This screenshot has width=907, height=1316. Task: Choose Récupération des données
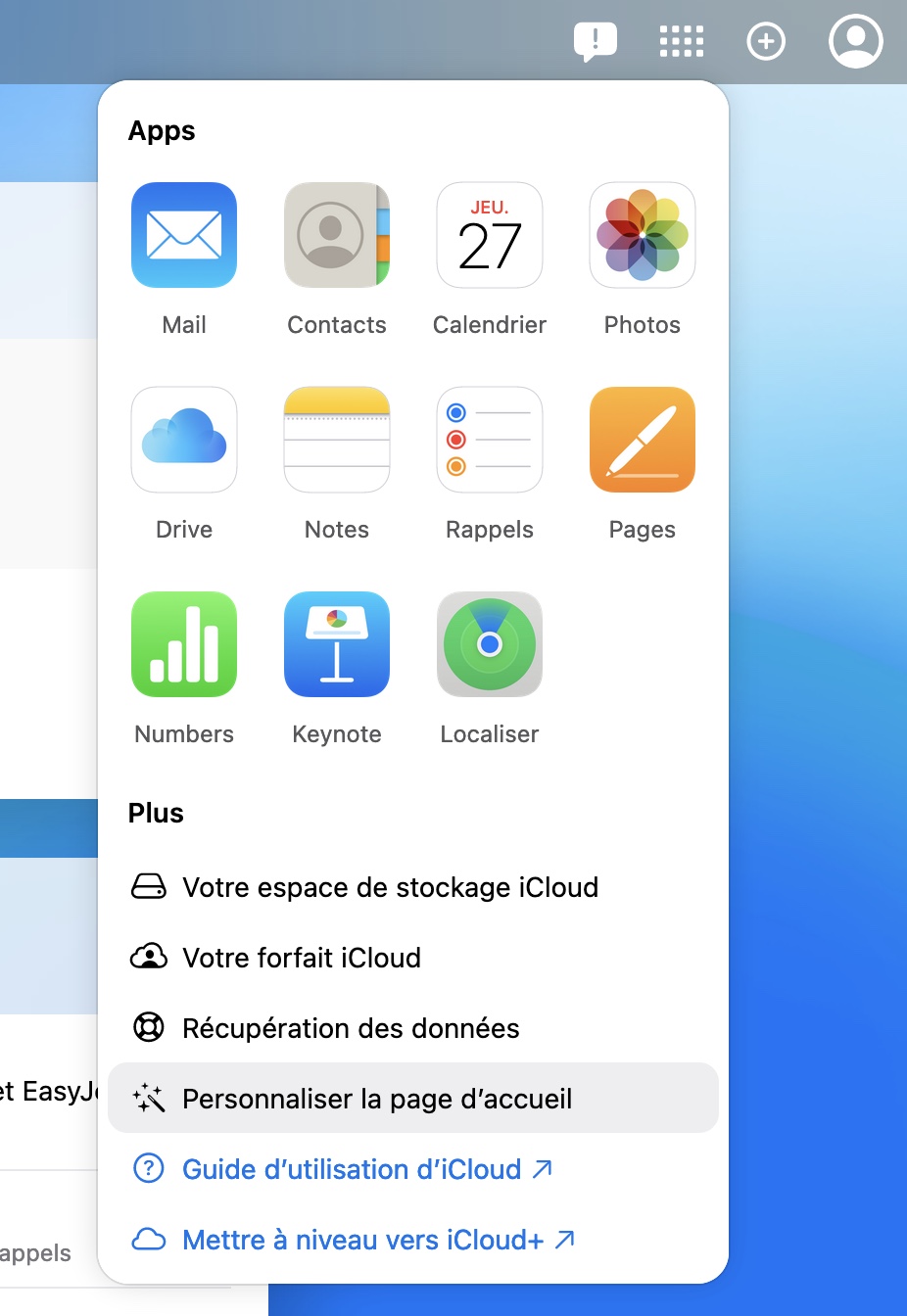coord(413,1028)
